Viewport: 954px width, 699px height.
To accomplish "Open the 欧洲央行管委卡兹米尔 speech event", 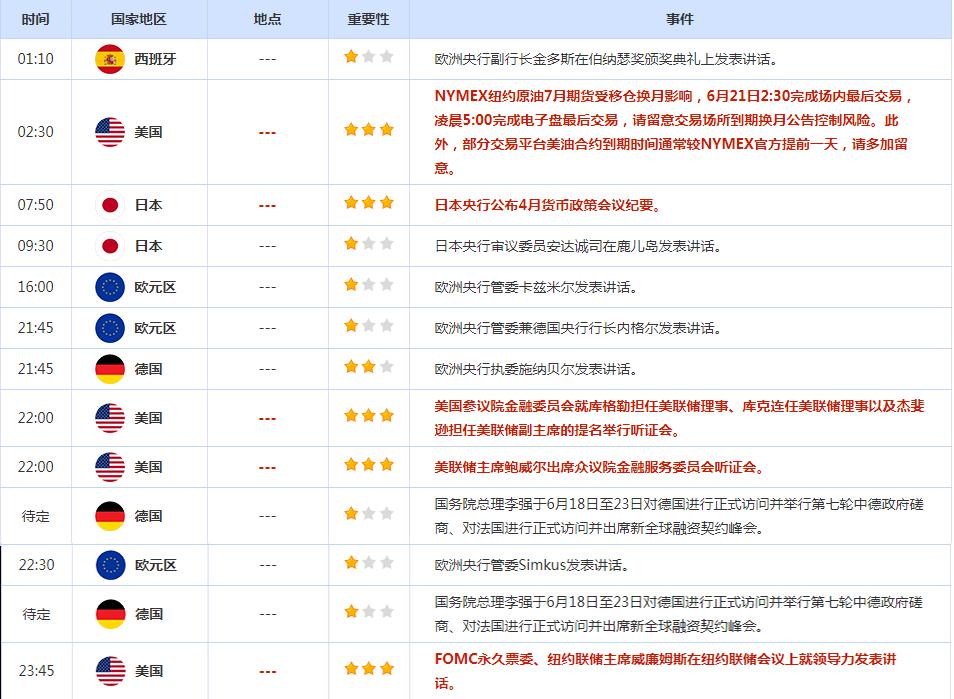I will click(x=535, y=287).
